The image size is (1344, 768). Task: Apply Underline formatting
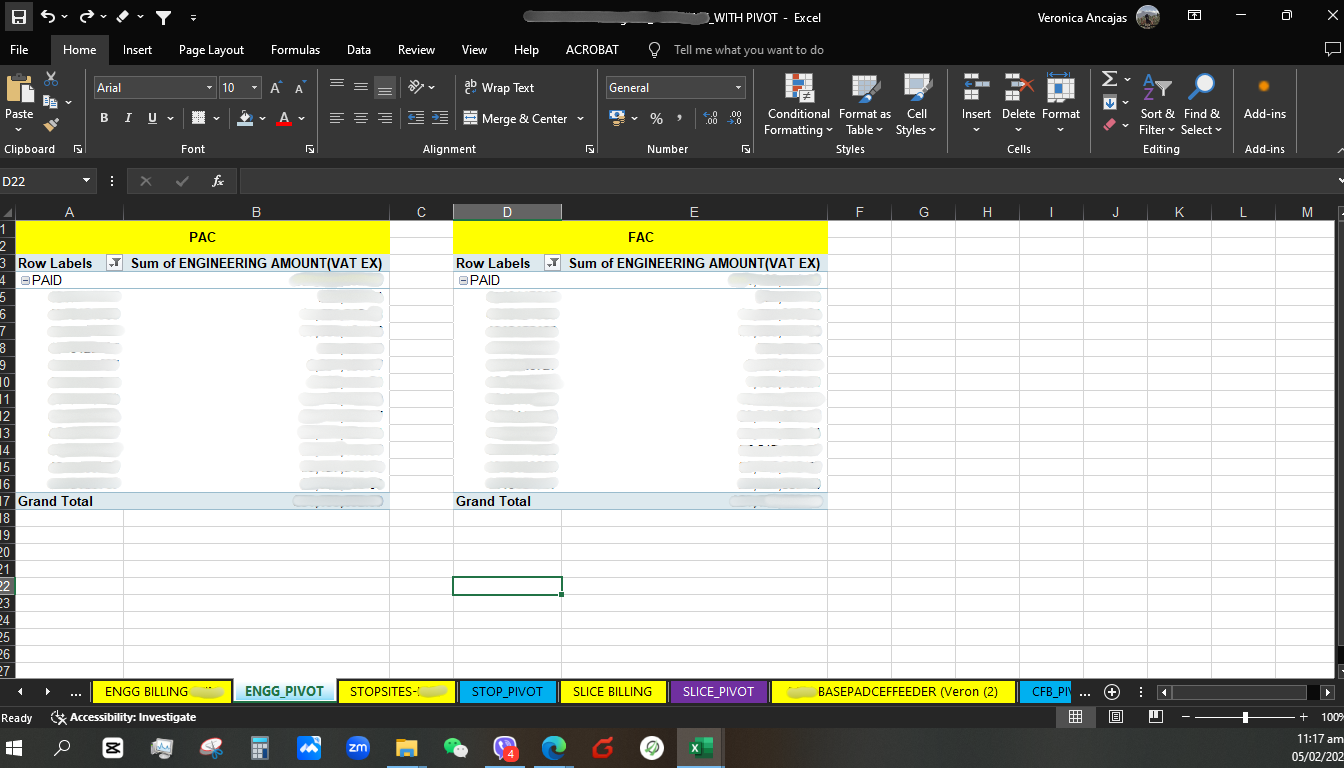click(152, 118)
